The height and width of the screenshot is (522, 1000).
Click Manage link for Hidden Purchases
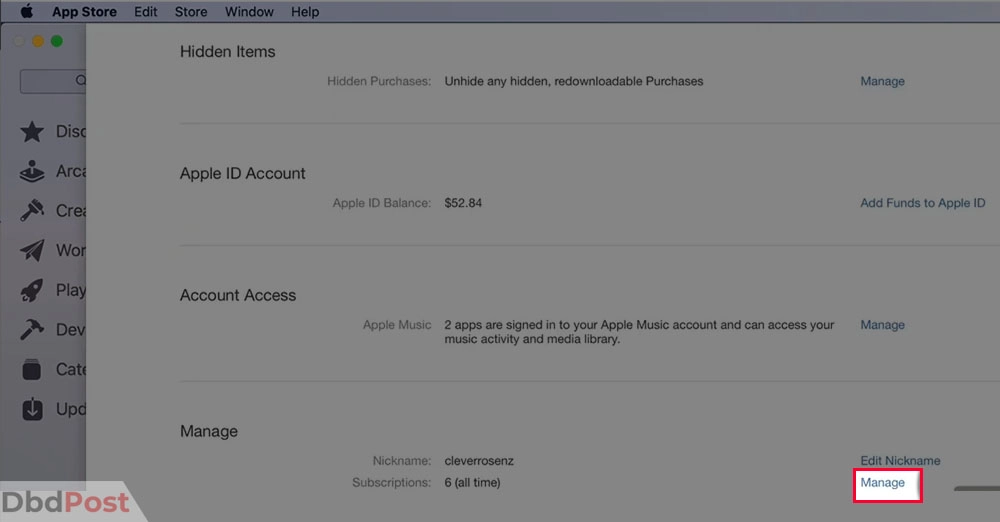882,81
